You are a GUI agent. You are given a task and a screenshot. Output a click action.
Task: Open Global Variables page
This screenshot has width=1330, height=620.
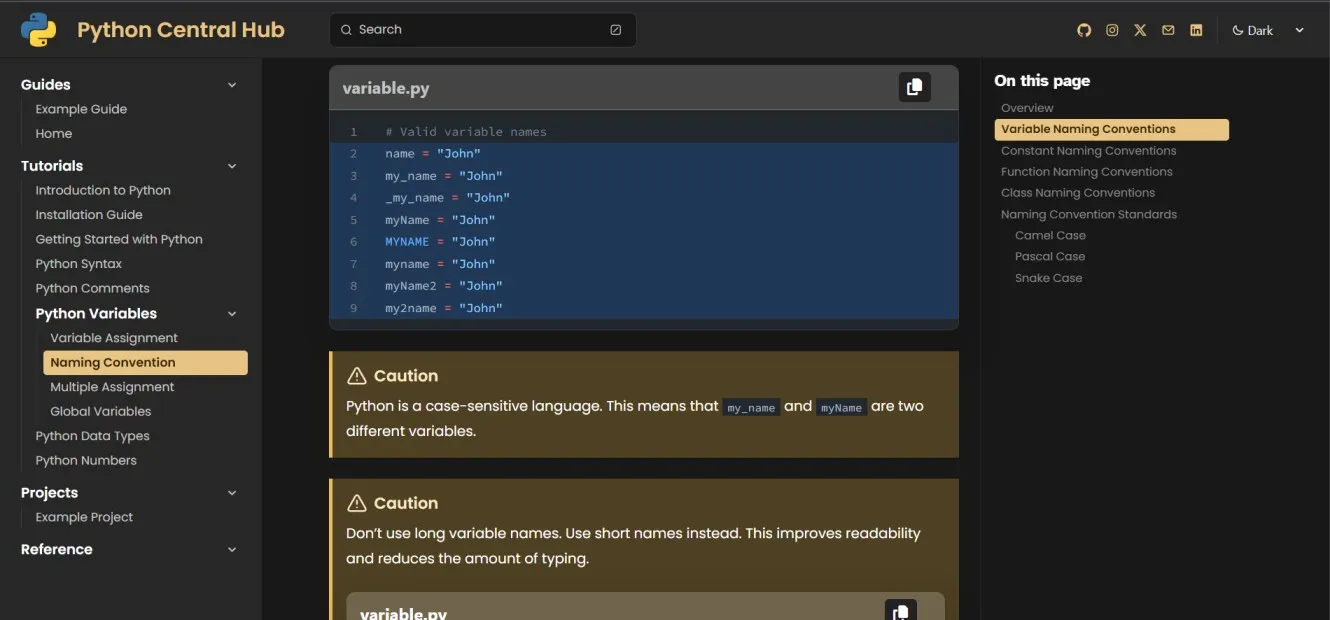[x=101, y=411]
